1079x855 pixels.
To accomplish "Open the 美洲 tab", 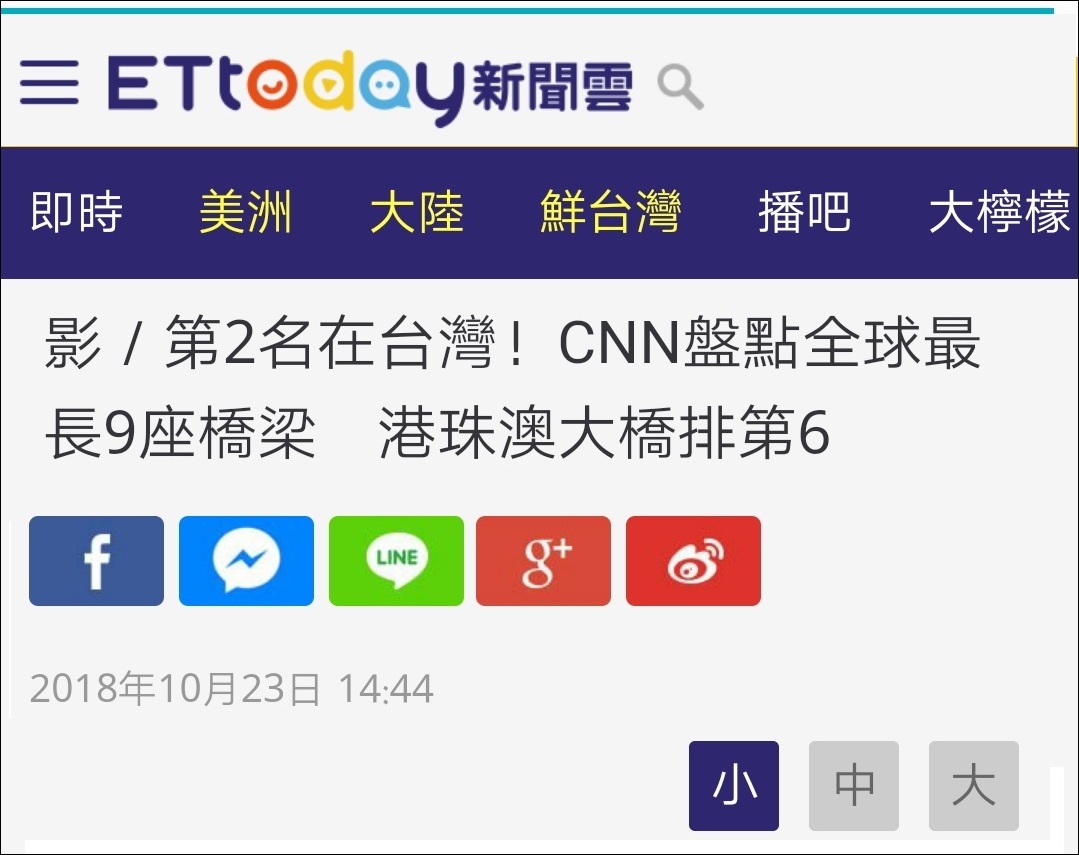I will point(246,211).
